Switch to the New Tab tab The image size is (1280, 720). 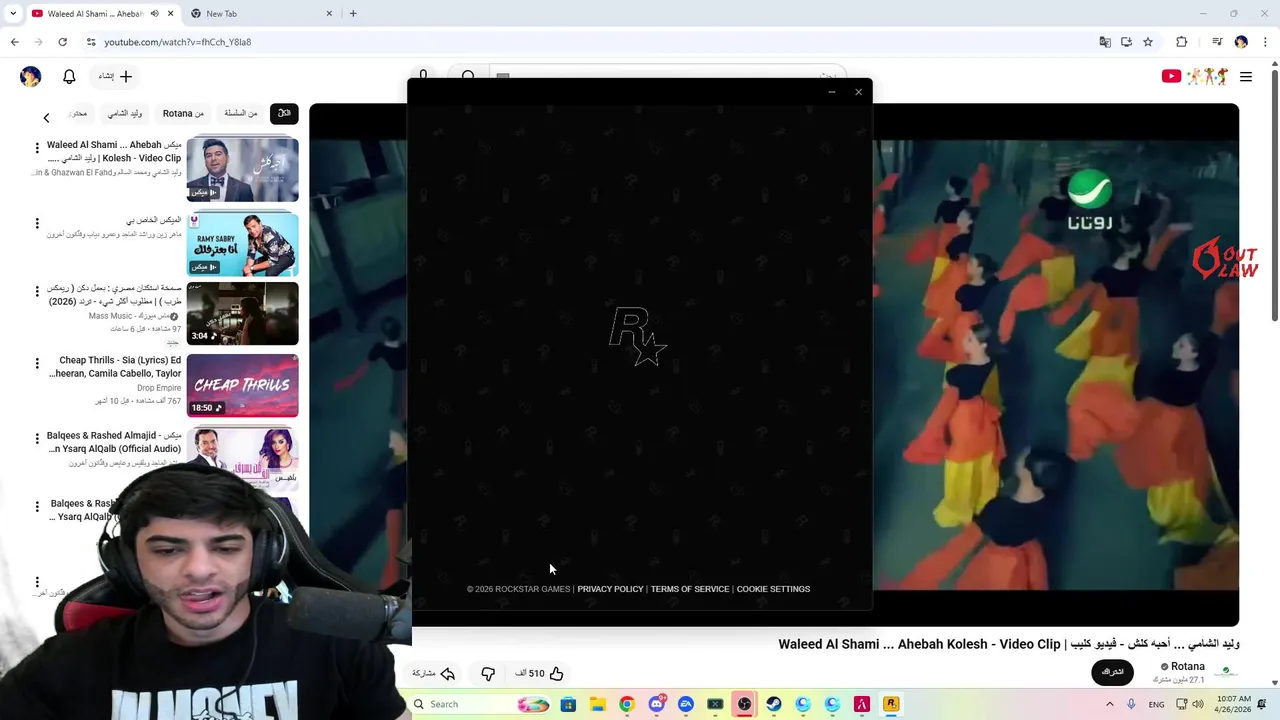pyautogui.click(x=260, y=14)
